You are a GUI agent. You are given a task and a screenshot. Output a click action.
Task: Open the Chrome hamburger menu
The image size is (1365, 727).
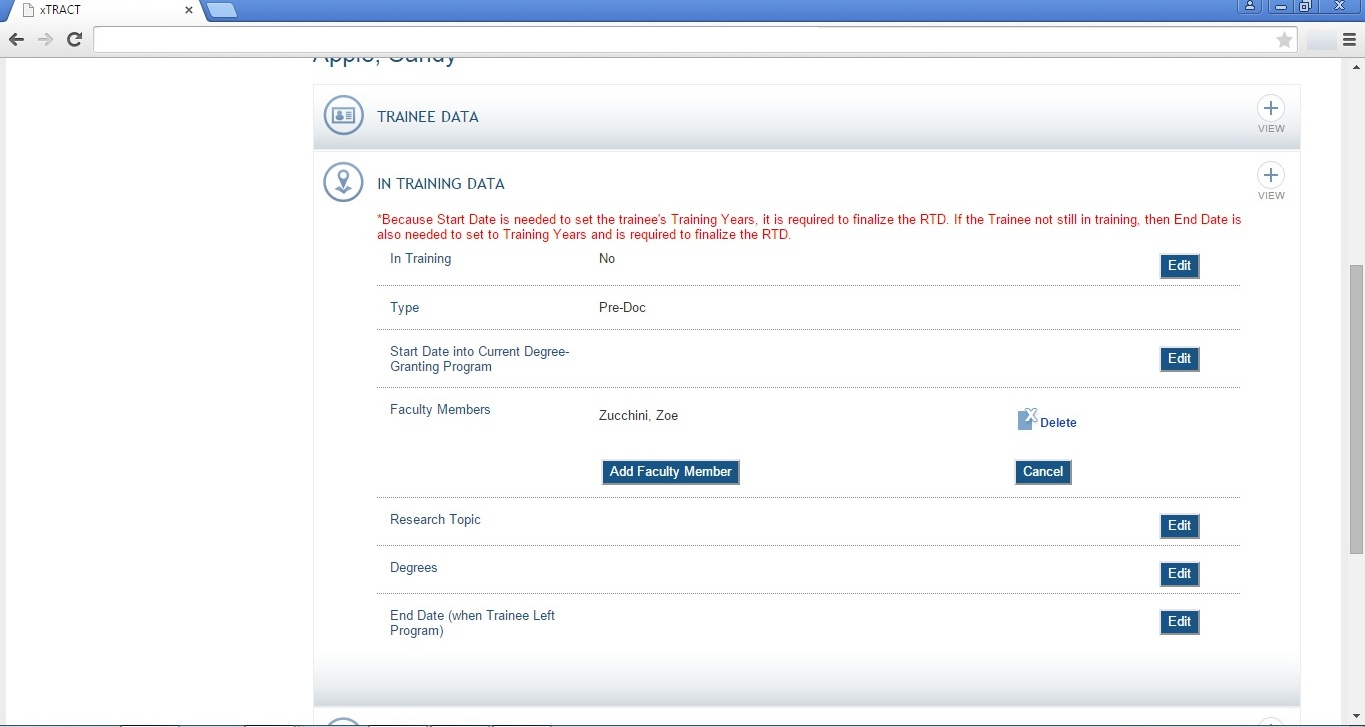[x=1349, y=40]
